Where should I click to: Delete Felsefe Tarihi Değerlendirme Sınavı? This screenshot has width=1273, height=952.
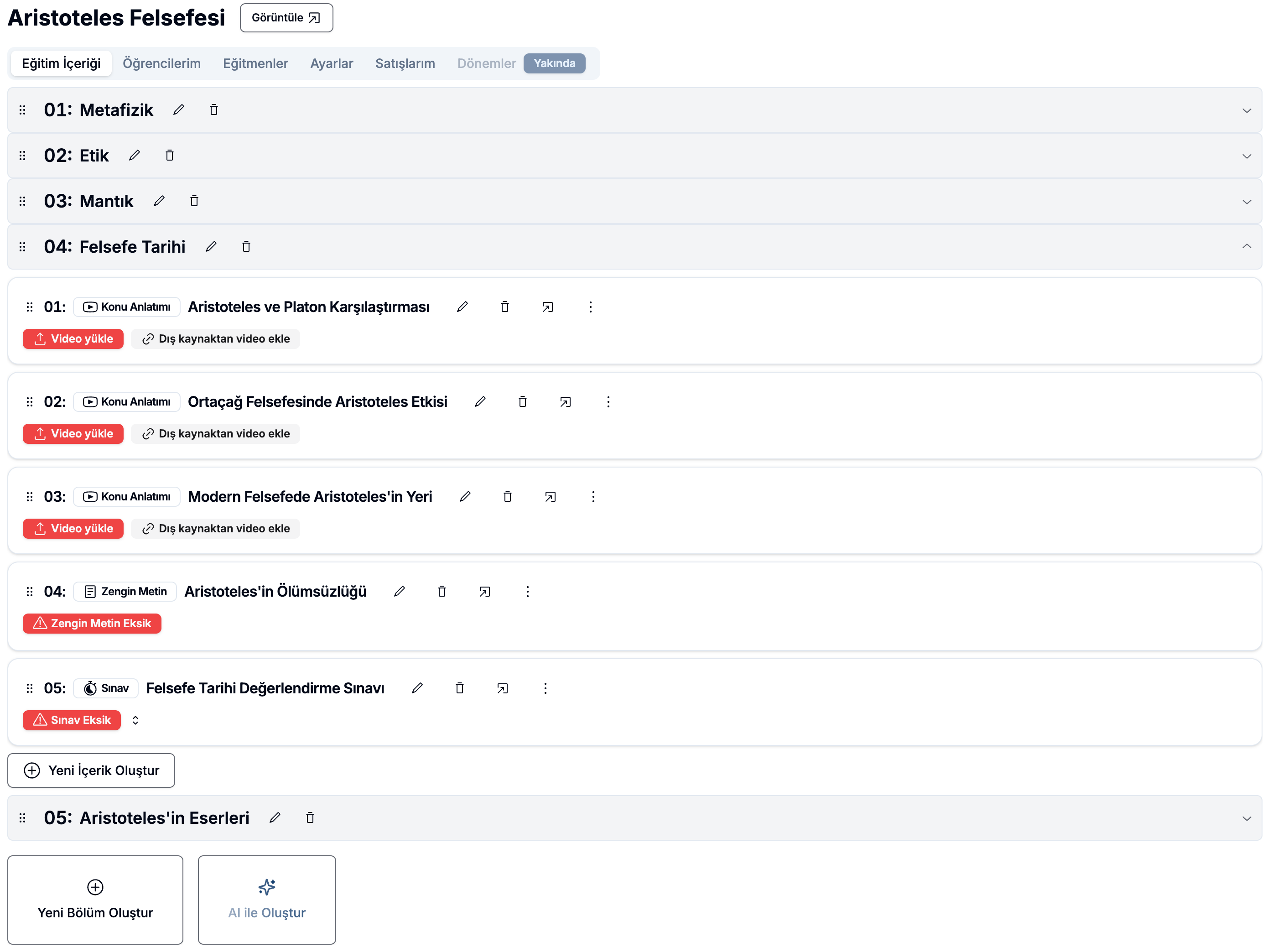[460, 688]
